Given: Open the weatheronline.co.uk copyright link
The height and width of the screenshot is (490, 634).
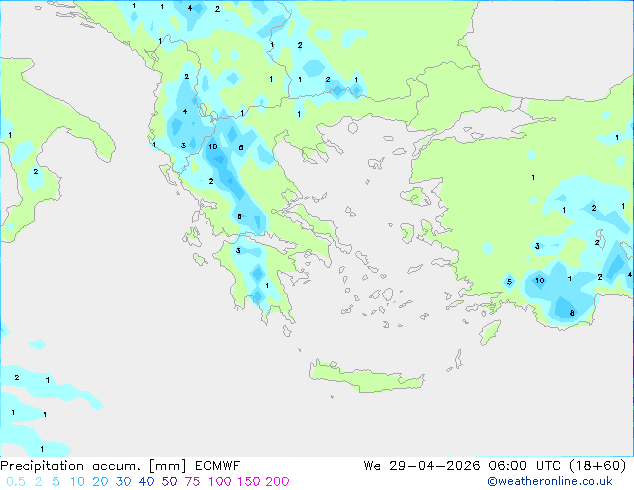Looking at the screenshot, I should (x=549, y=481).
